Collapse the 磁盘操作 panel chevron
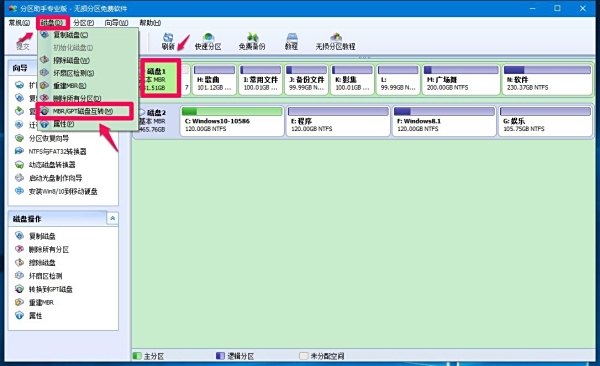Image resolution: width=600 pixels, height=366 pixels. point(112,218)
